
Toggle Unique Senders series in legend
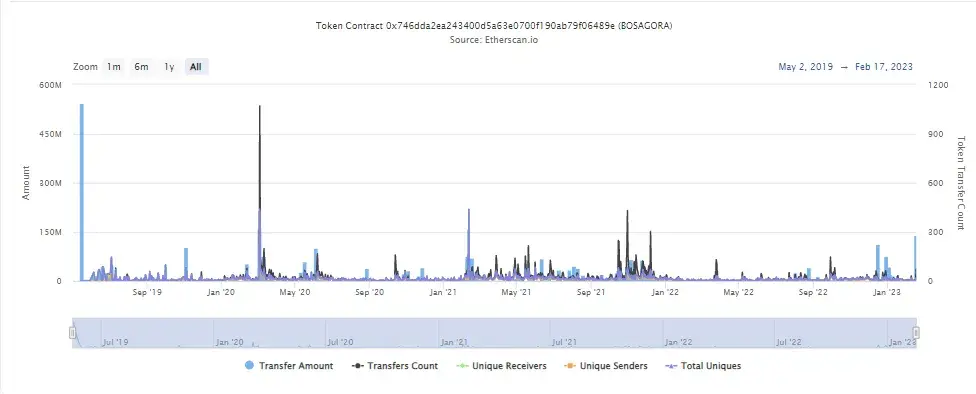[x=606, y=366]
